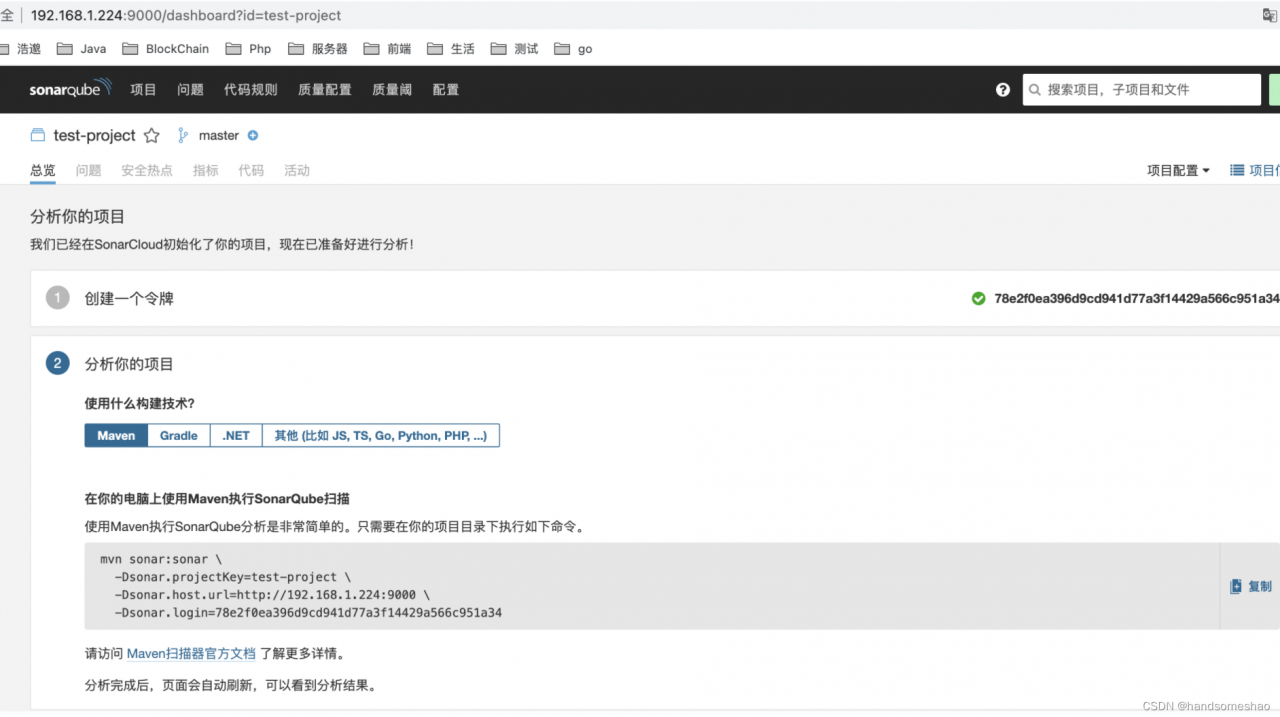Click step 1 创建一个令牌 header
Viewport: 1280px width, 717px height.
coord(129,298)
